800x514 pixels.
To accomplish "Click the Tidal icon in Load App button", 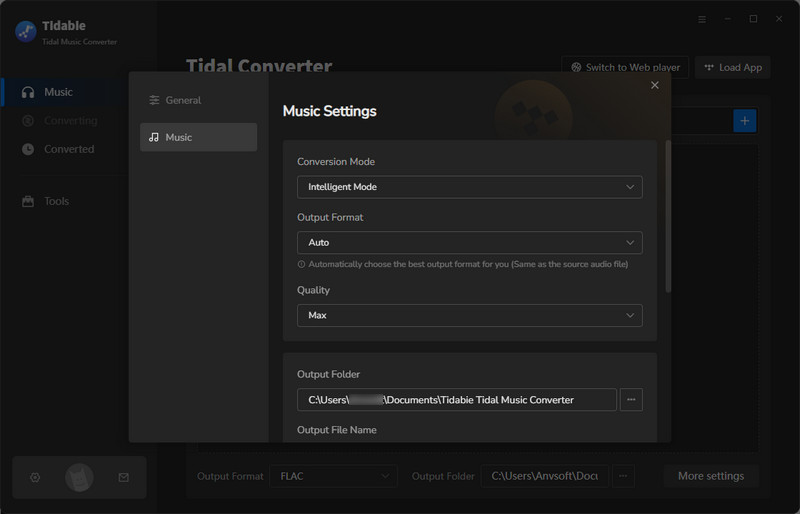I will 709,67.
